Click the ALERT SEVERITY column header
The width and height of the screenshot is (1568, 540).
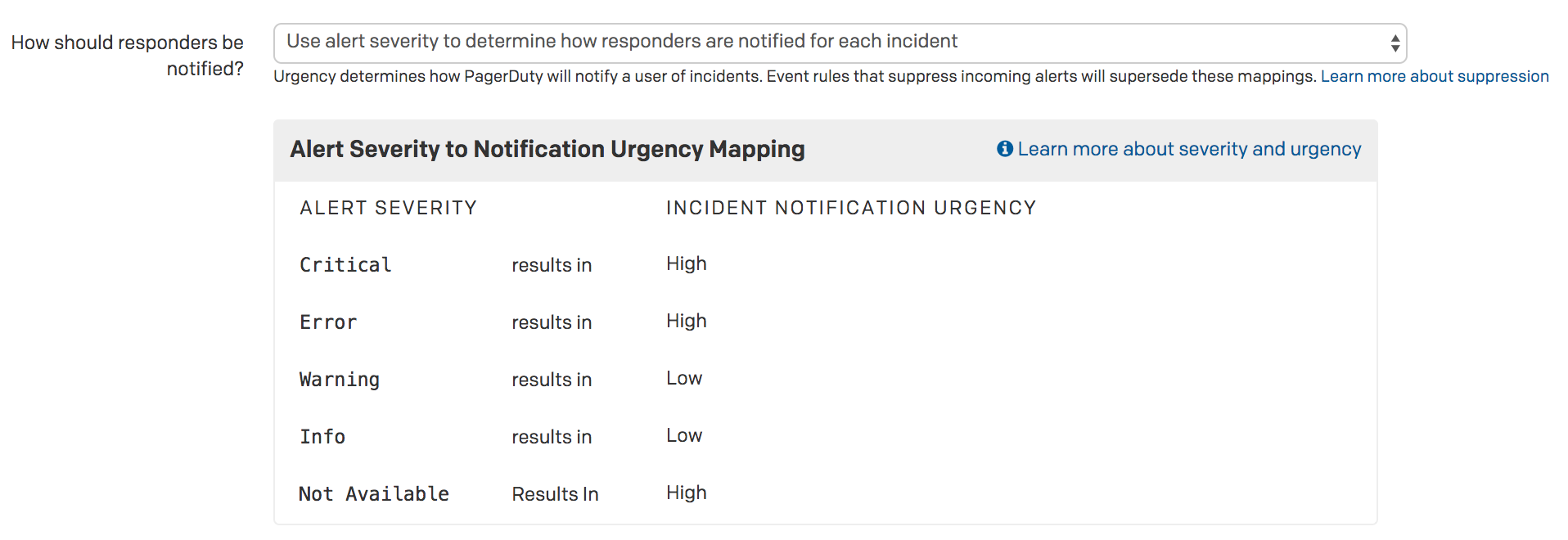pyautogui.click(x=388, y=208)
